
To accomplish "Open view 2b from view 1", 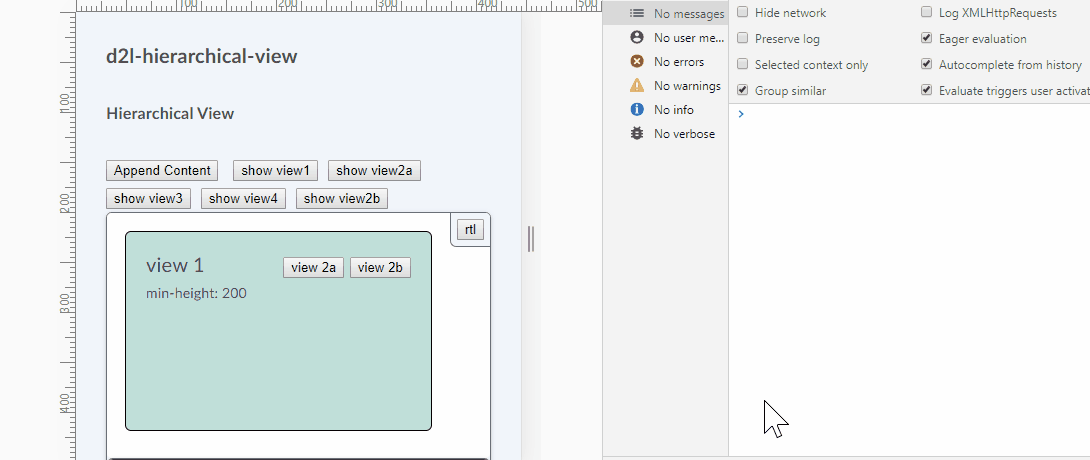I will tap(380, 268).
